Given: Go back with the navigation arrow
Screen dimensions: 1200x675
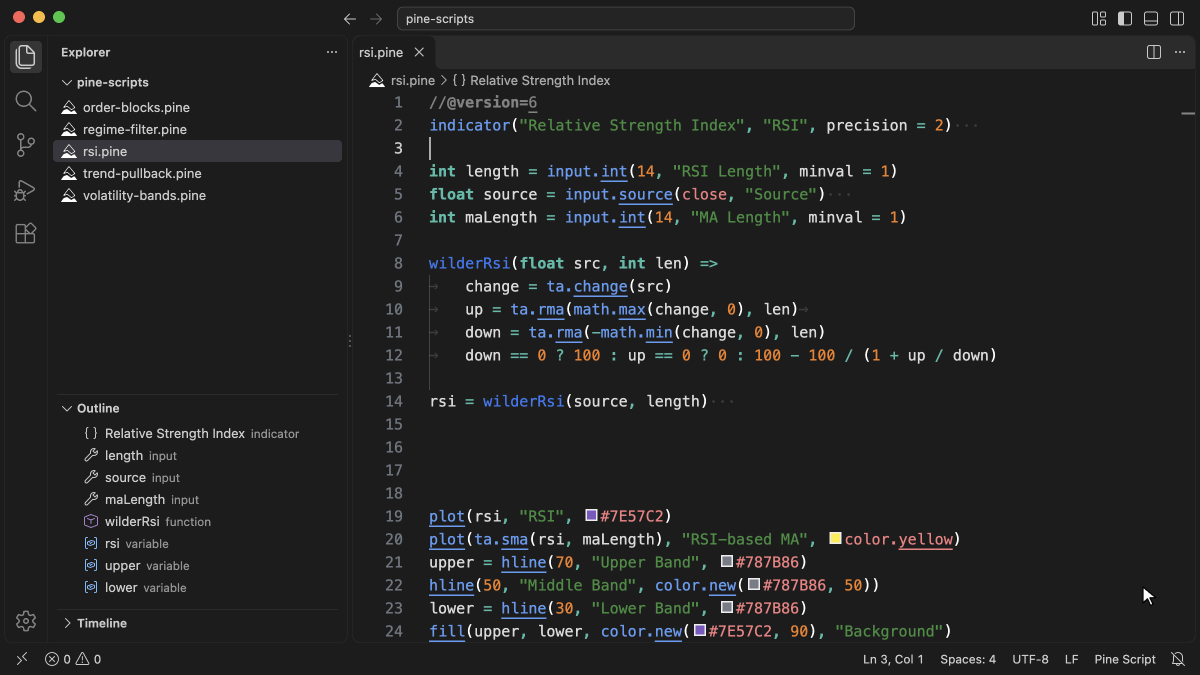Looking at the screenshot, I should click(x=349, y=18).
